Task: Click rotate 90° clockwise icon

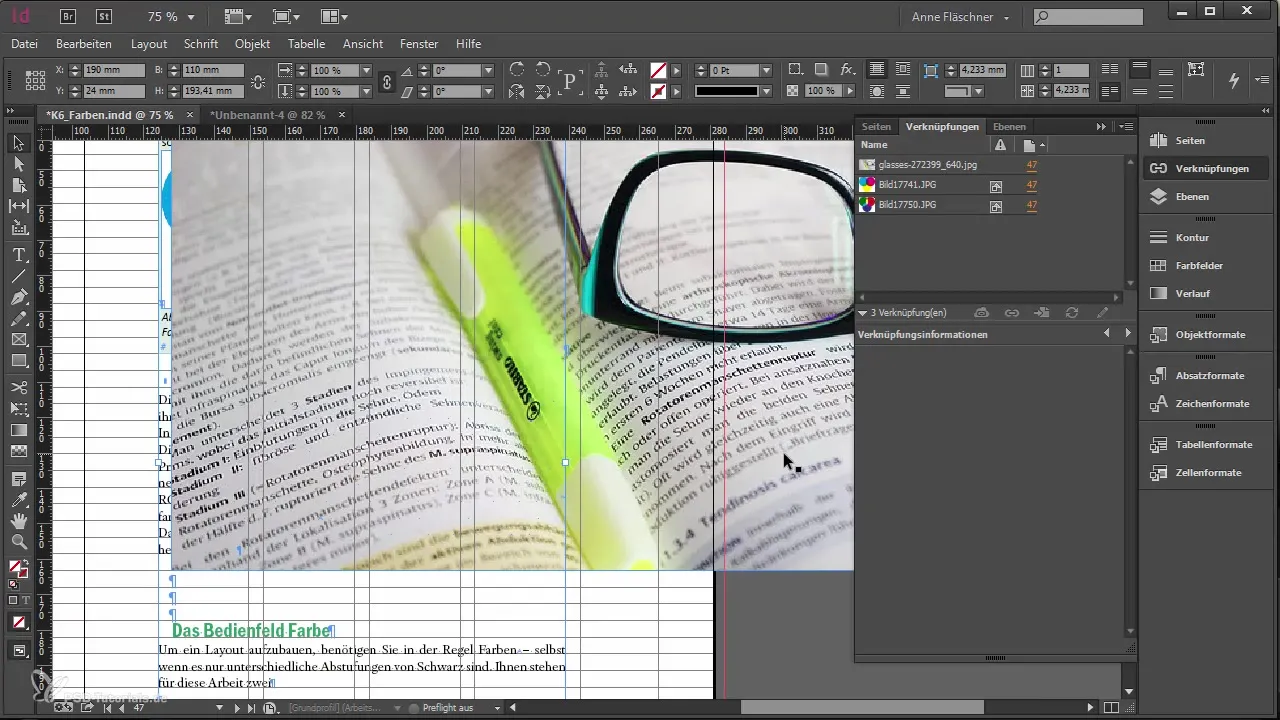Action: pyautogui.click(x=517, y=70)
